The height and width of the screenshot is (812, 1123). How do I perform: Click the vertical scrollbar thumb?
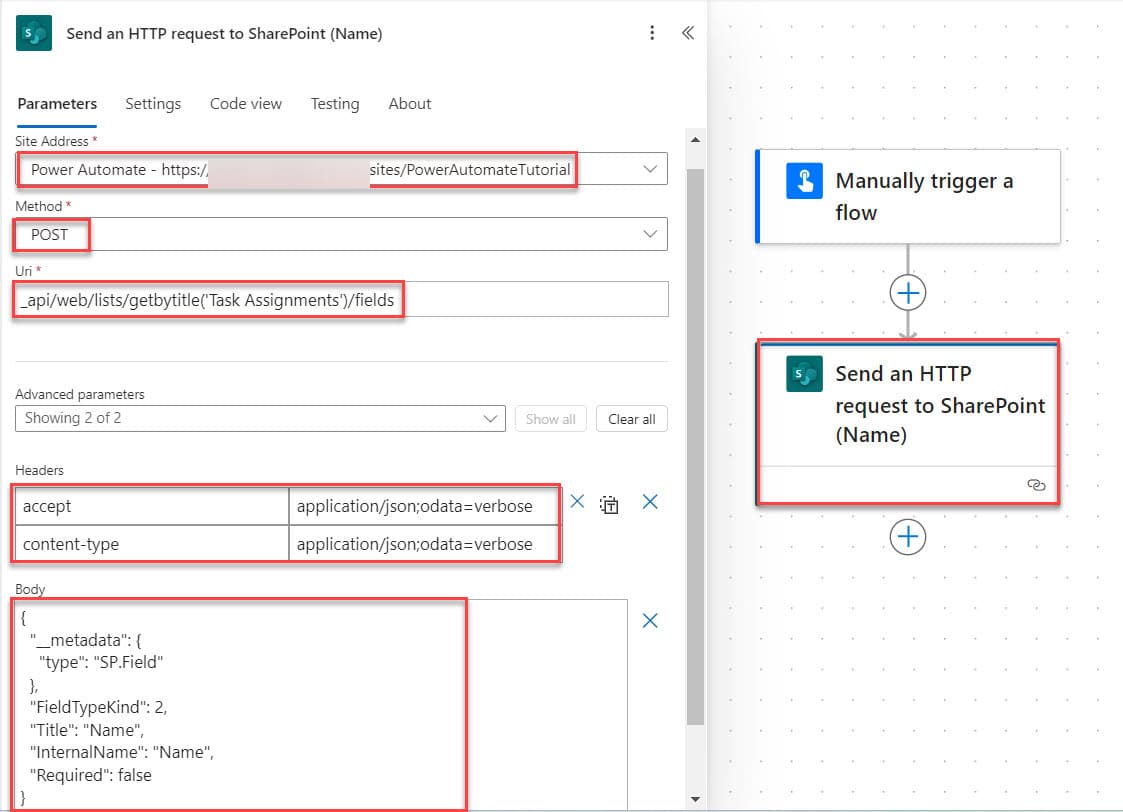695,448
